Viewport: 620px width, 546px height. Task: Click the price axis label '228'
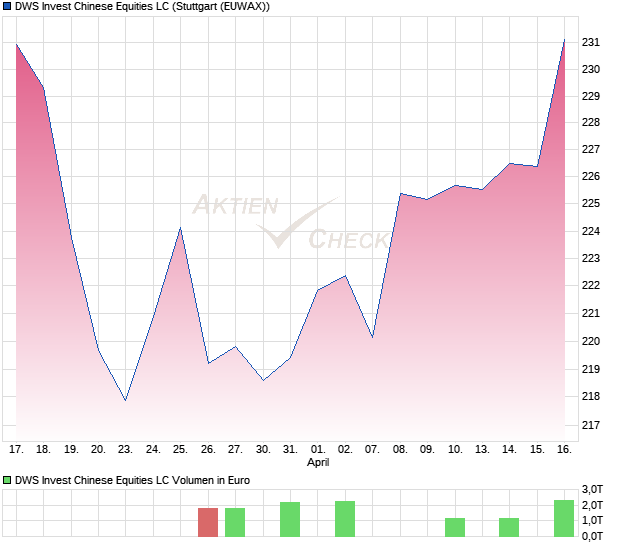pos(591,123)
